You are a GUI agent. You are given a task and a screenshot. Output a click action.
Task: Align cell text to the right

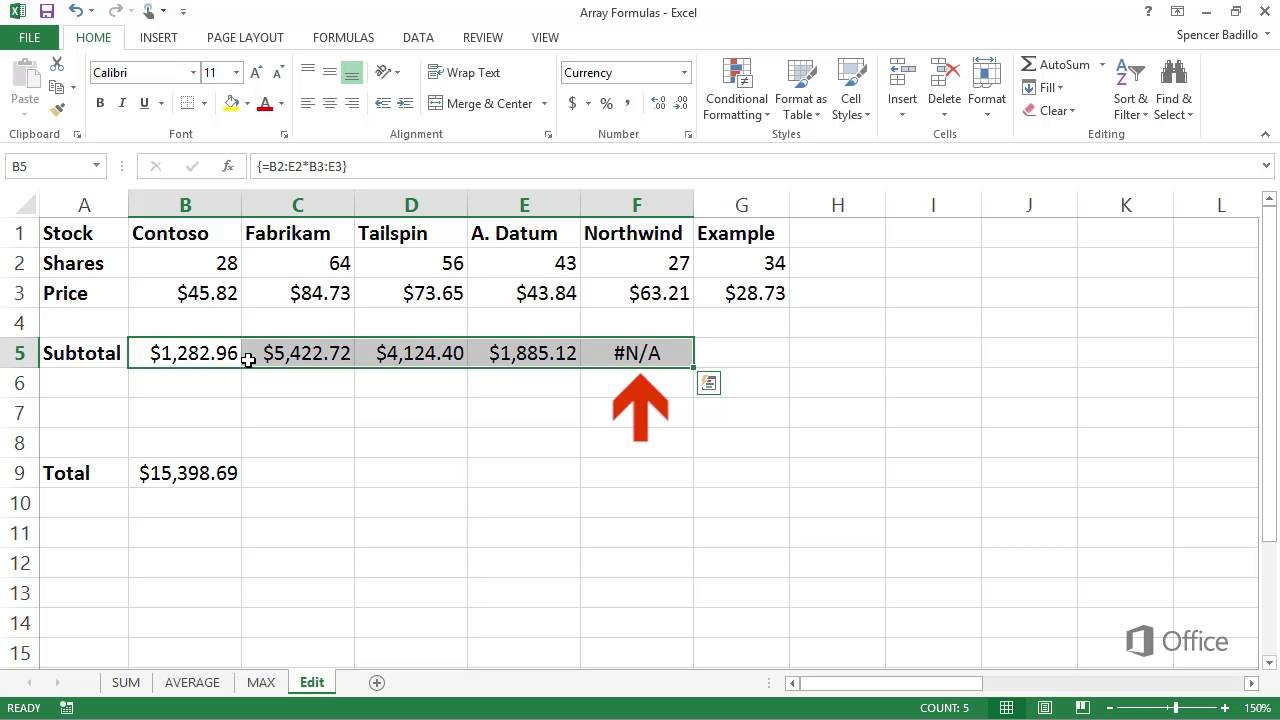pyautogui.click(x=352, y=103)
